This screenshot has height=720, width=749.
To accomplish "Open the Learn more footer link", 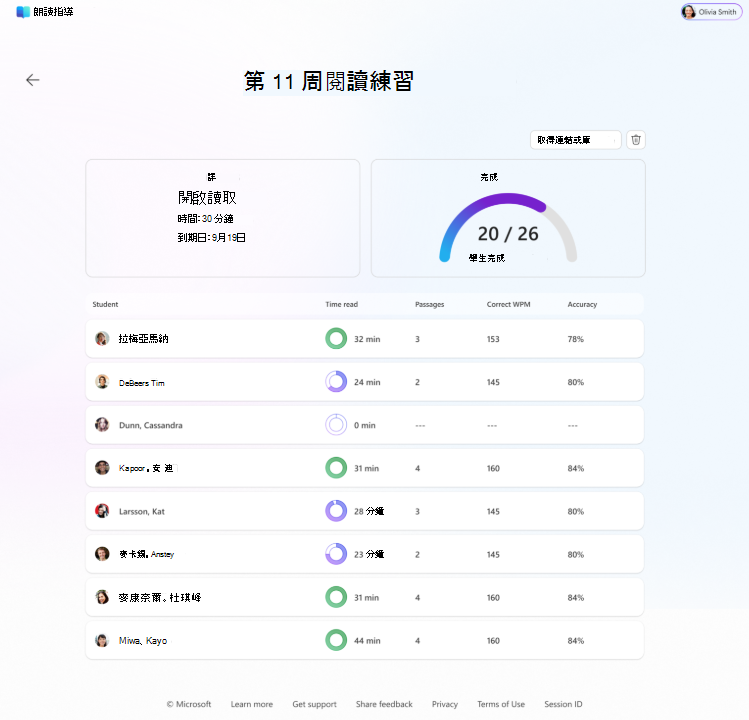I will click(252, 704).
